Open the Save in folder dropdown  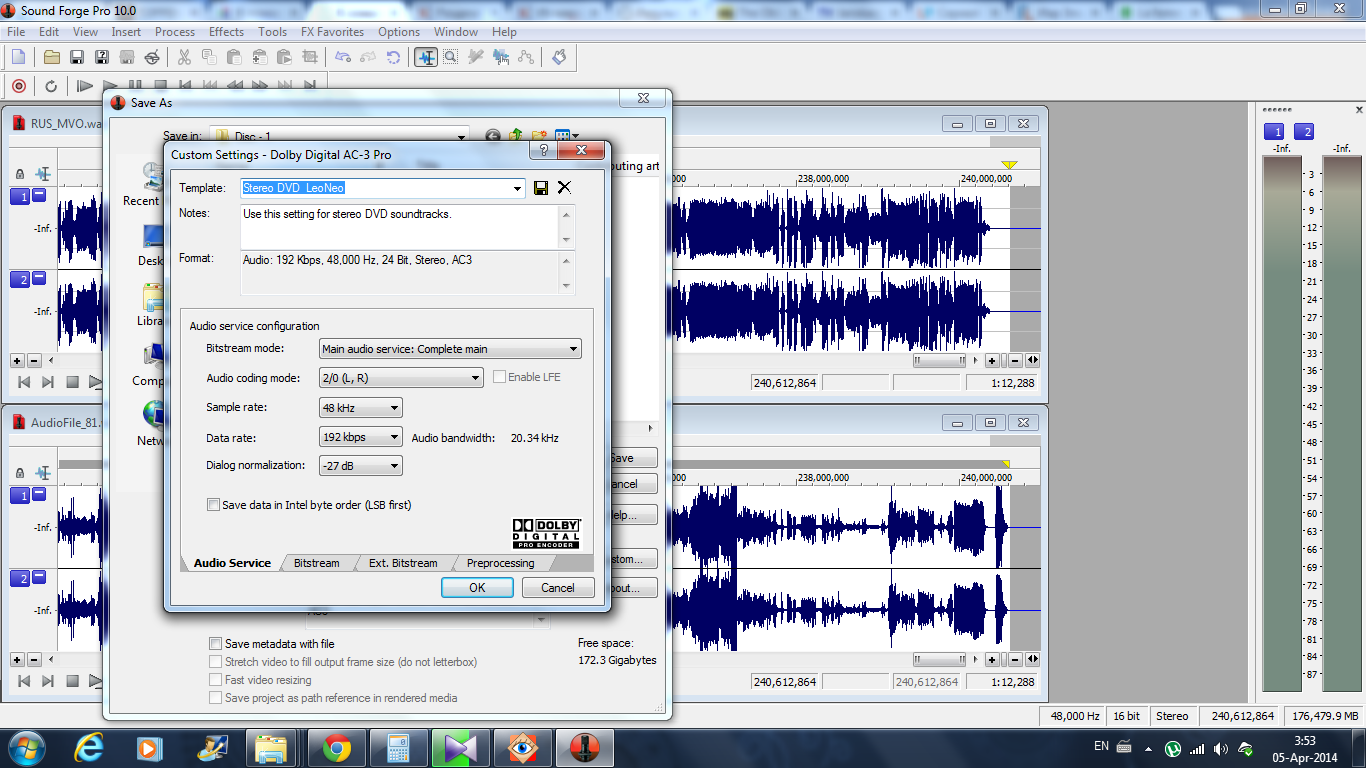(x=461, y=136)
